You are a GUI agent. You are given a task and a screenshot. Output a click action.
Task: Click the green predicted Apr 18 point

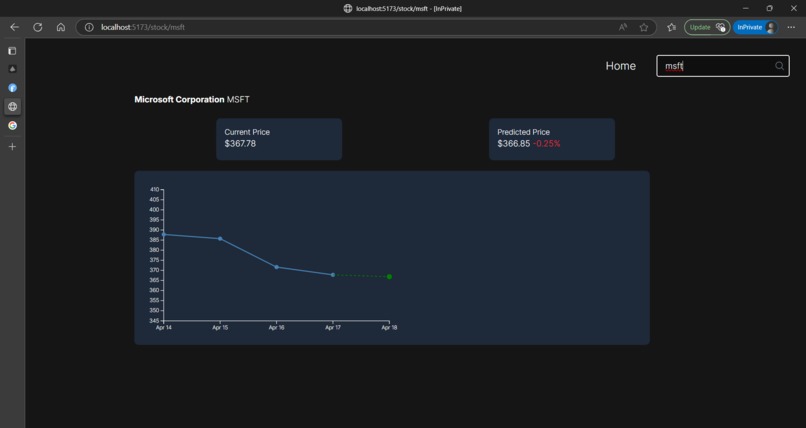coord(389,277)
